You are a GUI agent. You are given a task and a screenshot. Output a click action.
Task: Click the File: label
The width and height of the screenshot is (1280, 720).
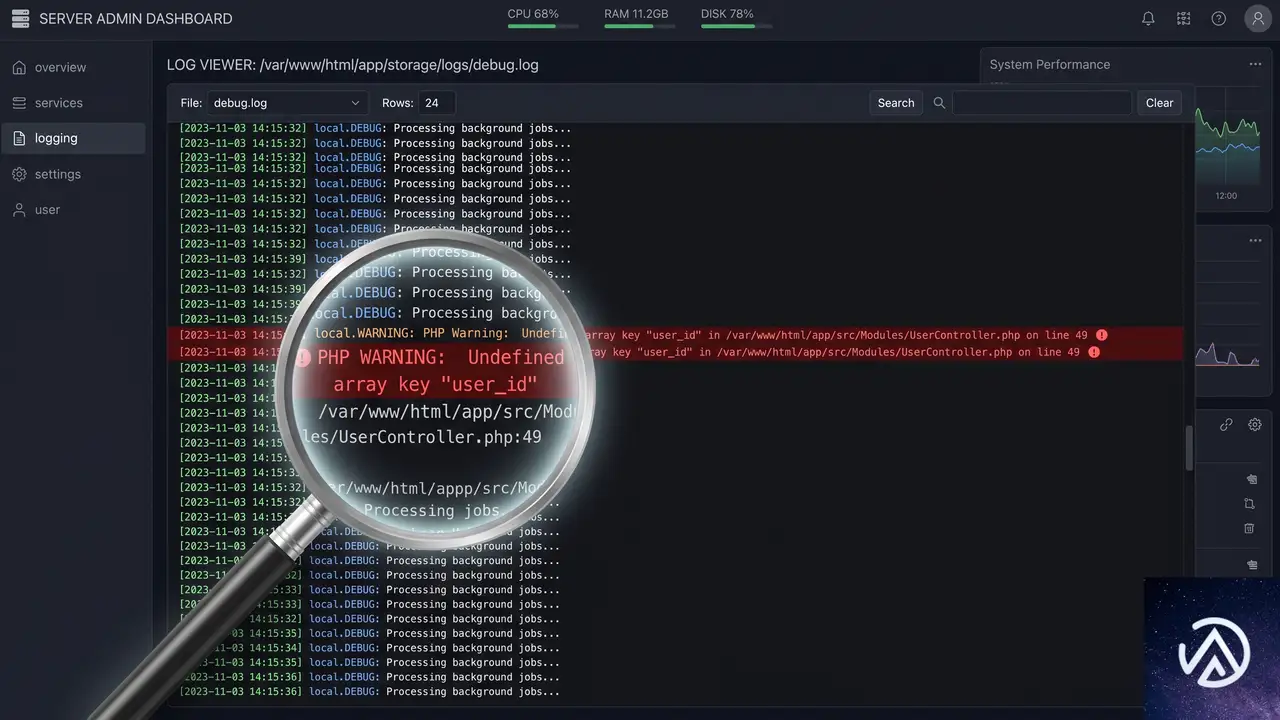click(x=191, y=103)
